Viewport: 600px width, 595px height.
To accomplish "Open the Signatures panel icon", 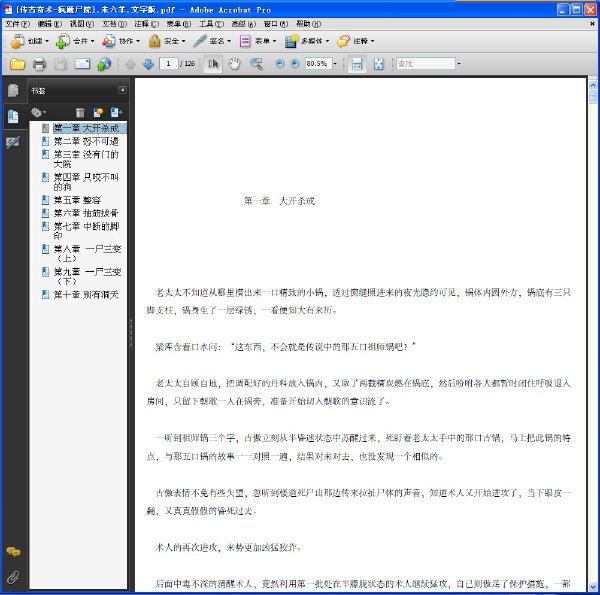I will point(13,142).
